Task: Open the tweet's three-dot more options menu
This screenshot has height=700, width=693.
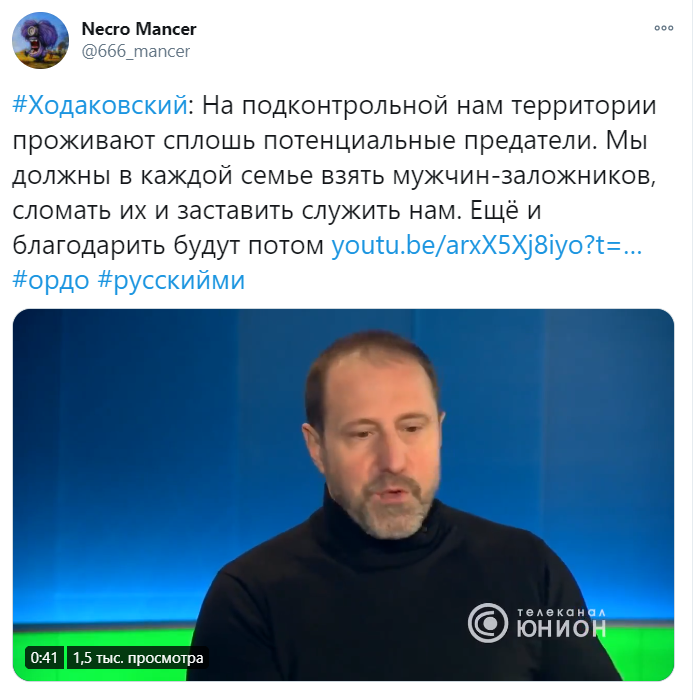Action: tap(664, 28)
